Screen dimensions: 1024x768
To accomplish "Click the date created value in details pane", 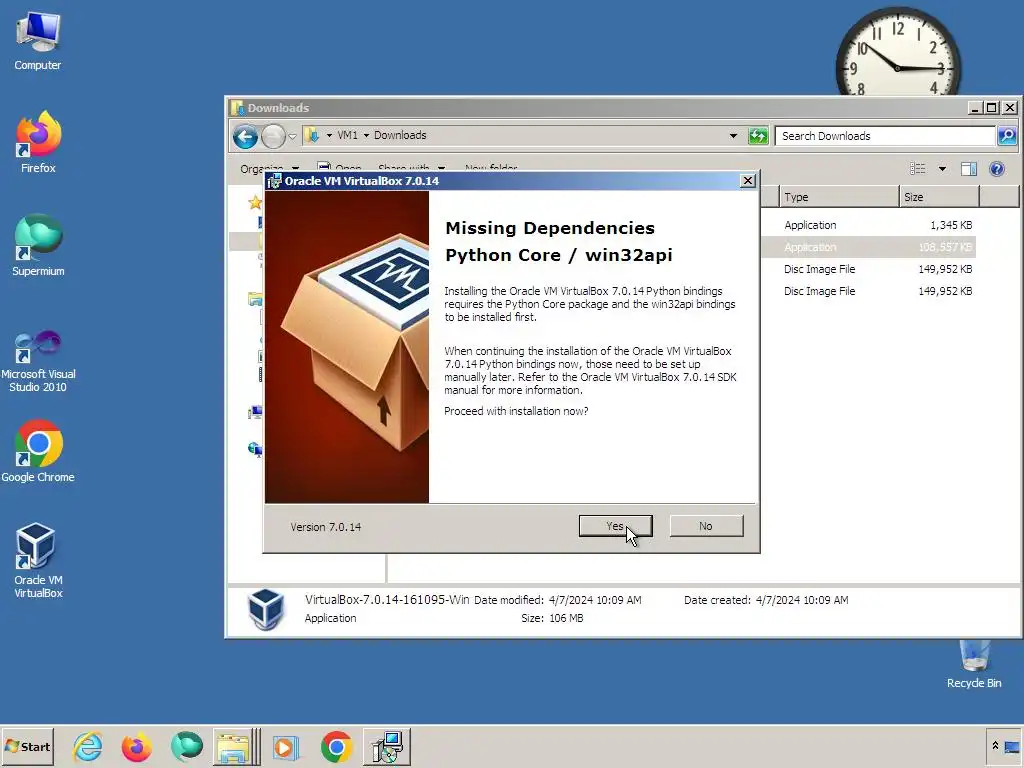I will pyautogui.click(x=802, y=600).
